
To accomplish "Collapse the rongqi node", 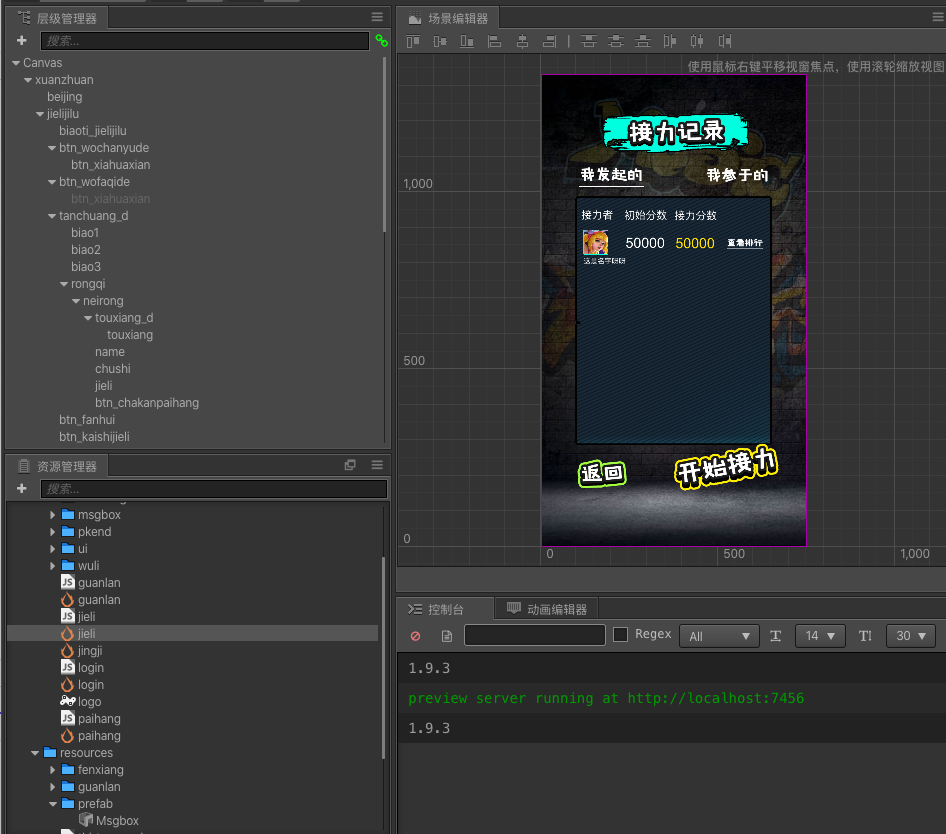I will pyautogui.click(x=64, y=284).
